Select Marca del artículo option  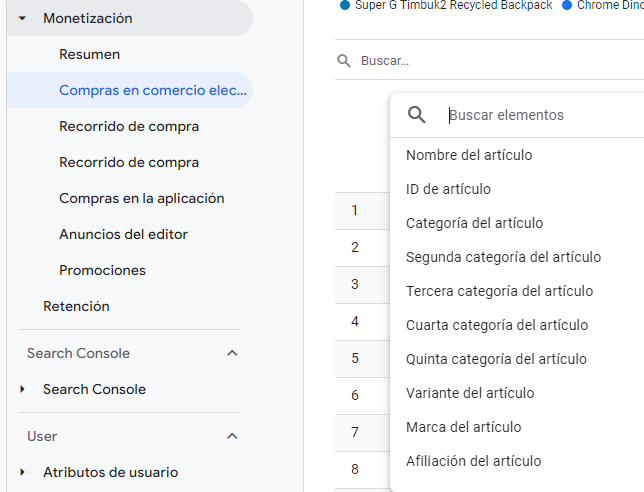point(463,427)
